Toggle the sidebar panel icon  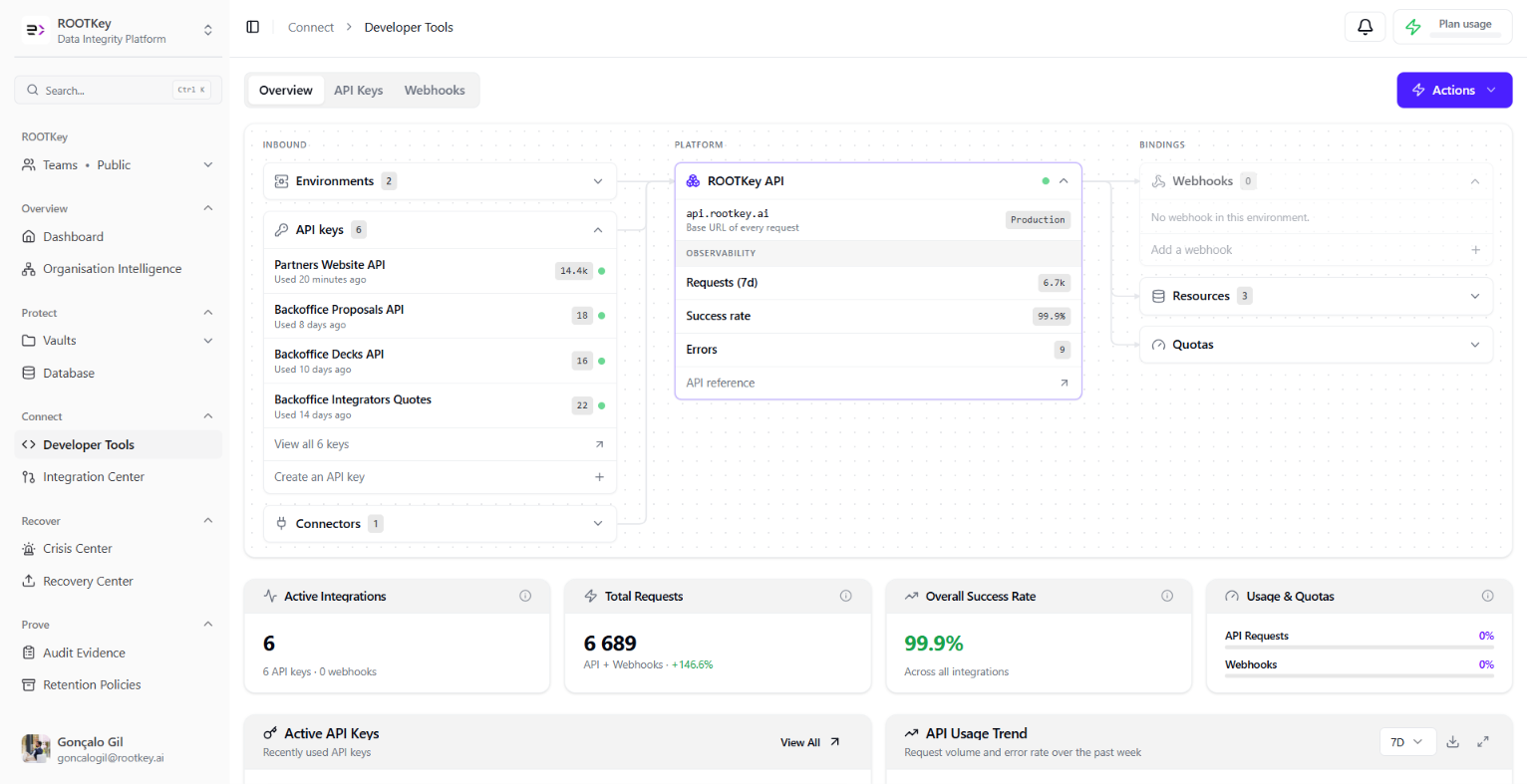(x=253, y=27)
